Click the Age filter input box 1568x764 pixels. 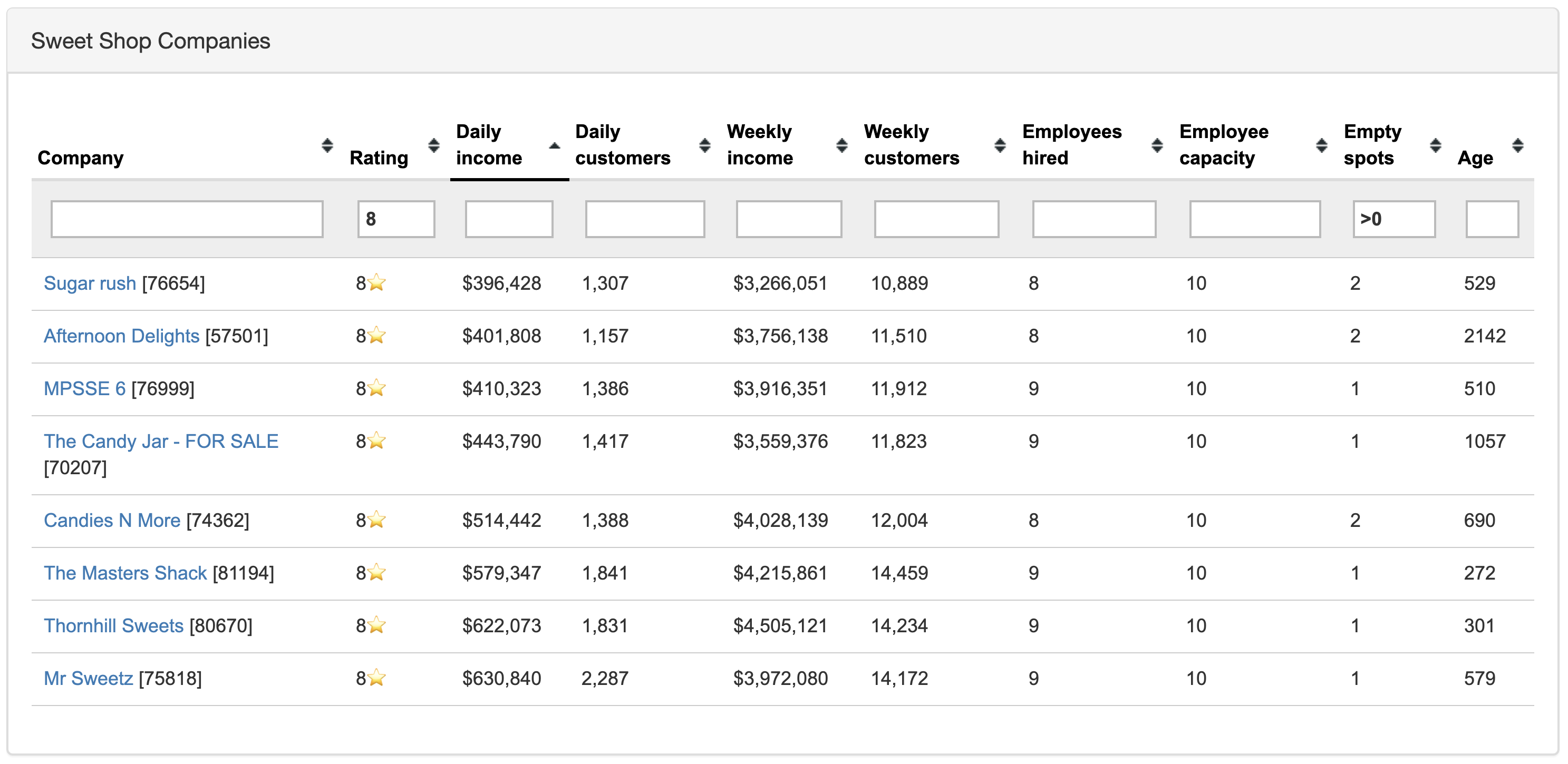[x=1492, y=219]
